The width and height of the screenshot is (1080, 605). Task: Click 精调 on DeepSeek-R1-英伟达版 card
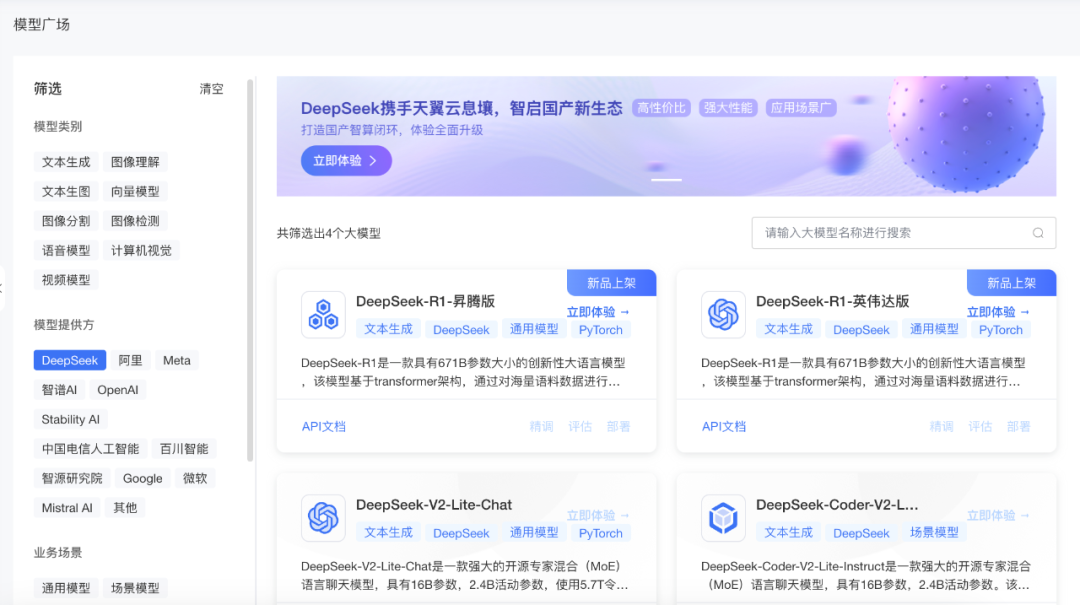[942, 427]
